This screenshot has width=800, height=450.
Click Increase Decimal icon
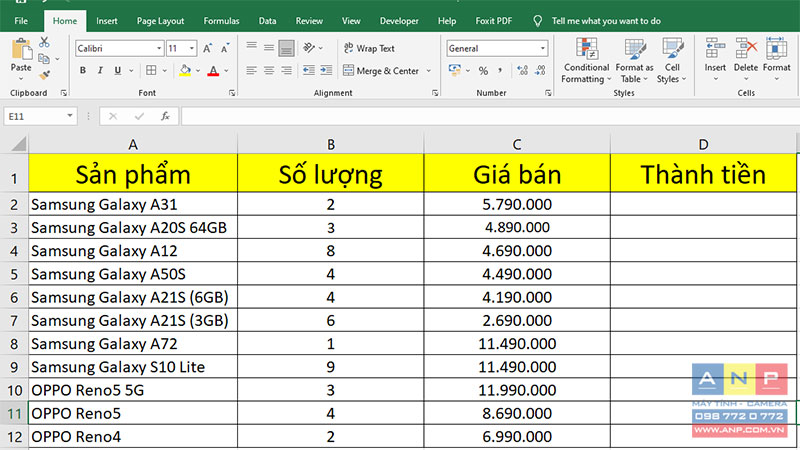522,70
